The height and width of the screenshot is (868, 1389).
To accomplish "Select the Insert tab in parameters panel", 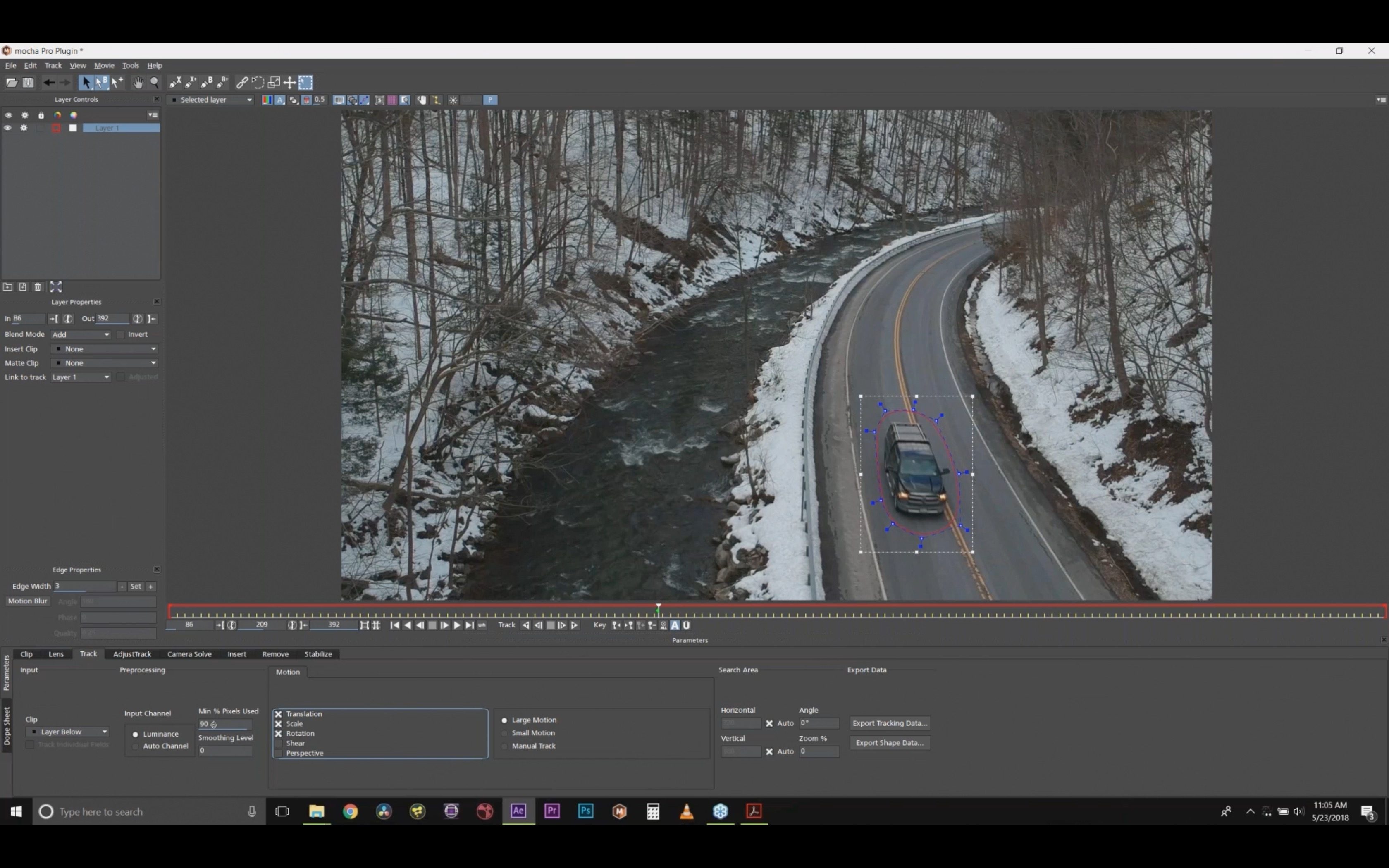I will pos(236,654).
